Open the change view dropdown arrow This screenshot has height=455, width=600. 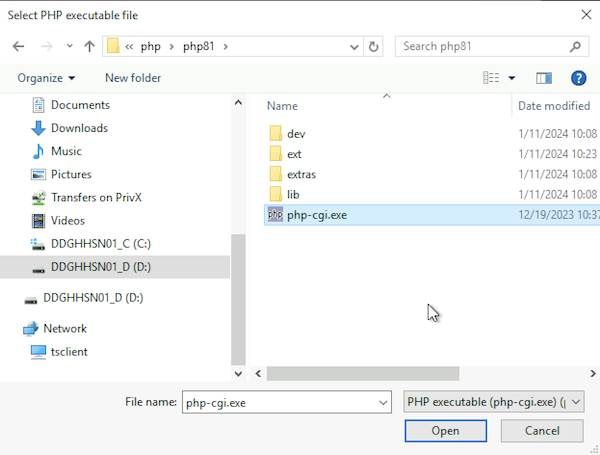tap(512, 78)
